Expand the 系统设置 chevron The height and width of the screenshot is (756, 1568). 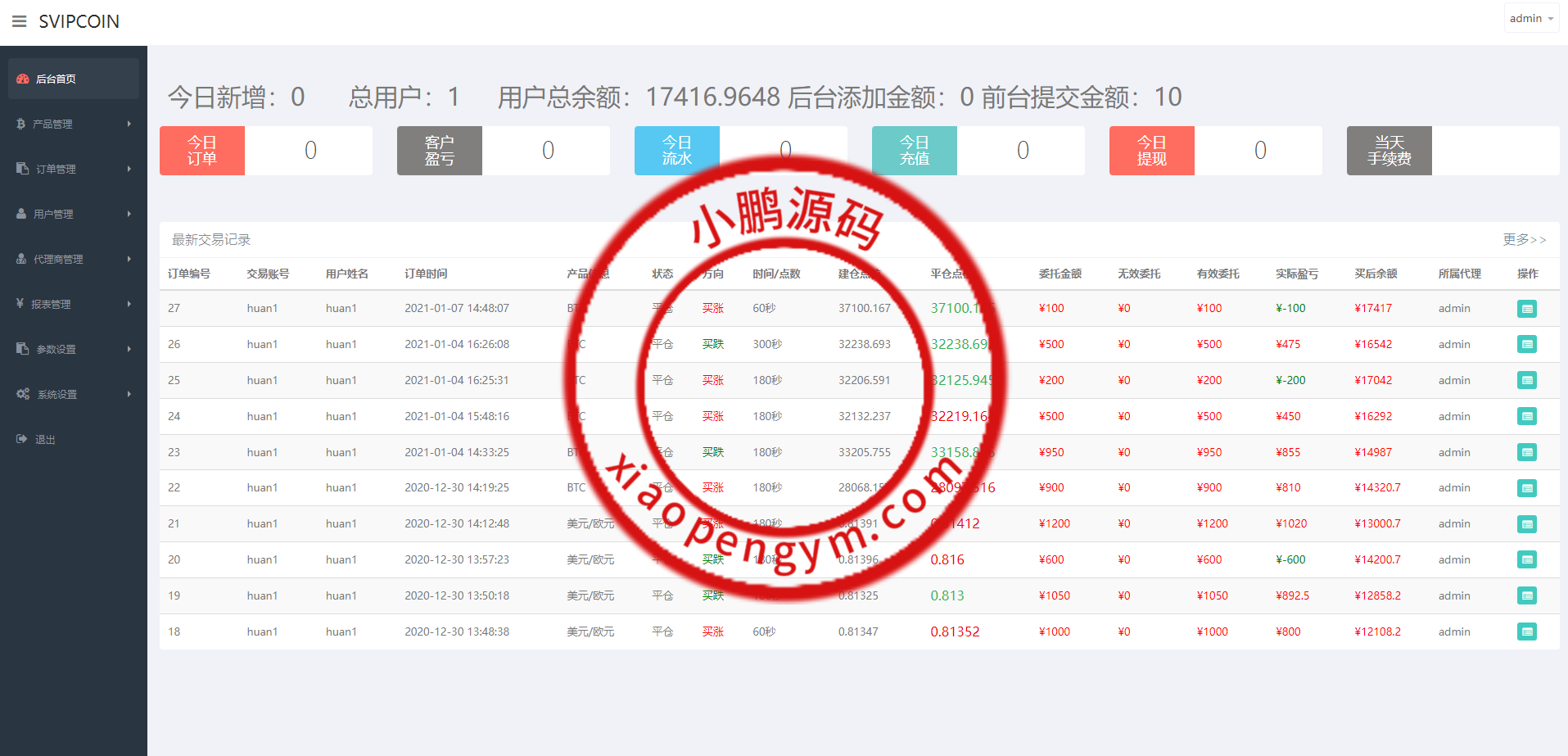pyautogui.click(x=129, y=393)
